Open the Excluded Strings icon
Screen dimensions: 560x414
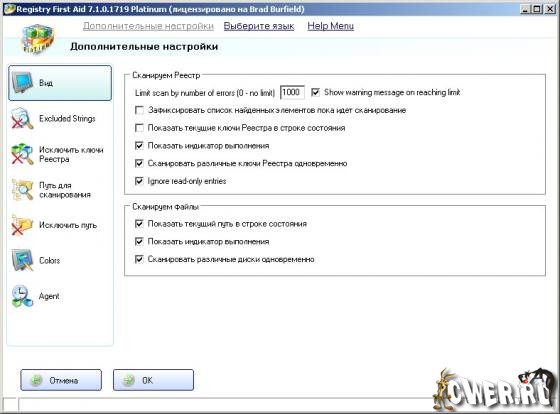(22, 118)
